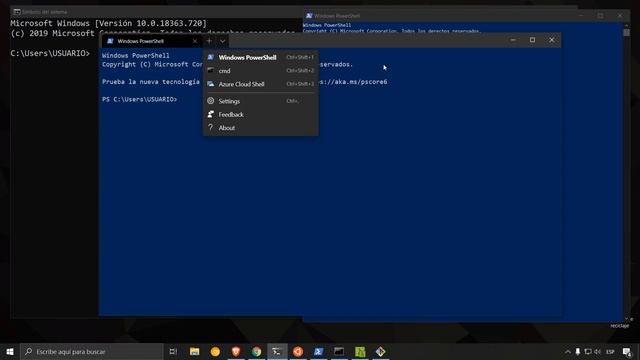Click the C:\Users\USUARIO> prompt in Command Prompt window
Screen dimensions: 640x360
coord(50,53)
